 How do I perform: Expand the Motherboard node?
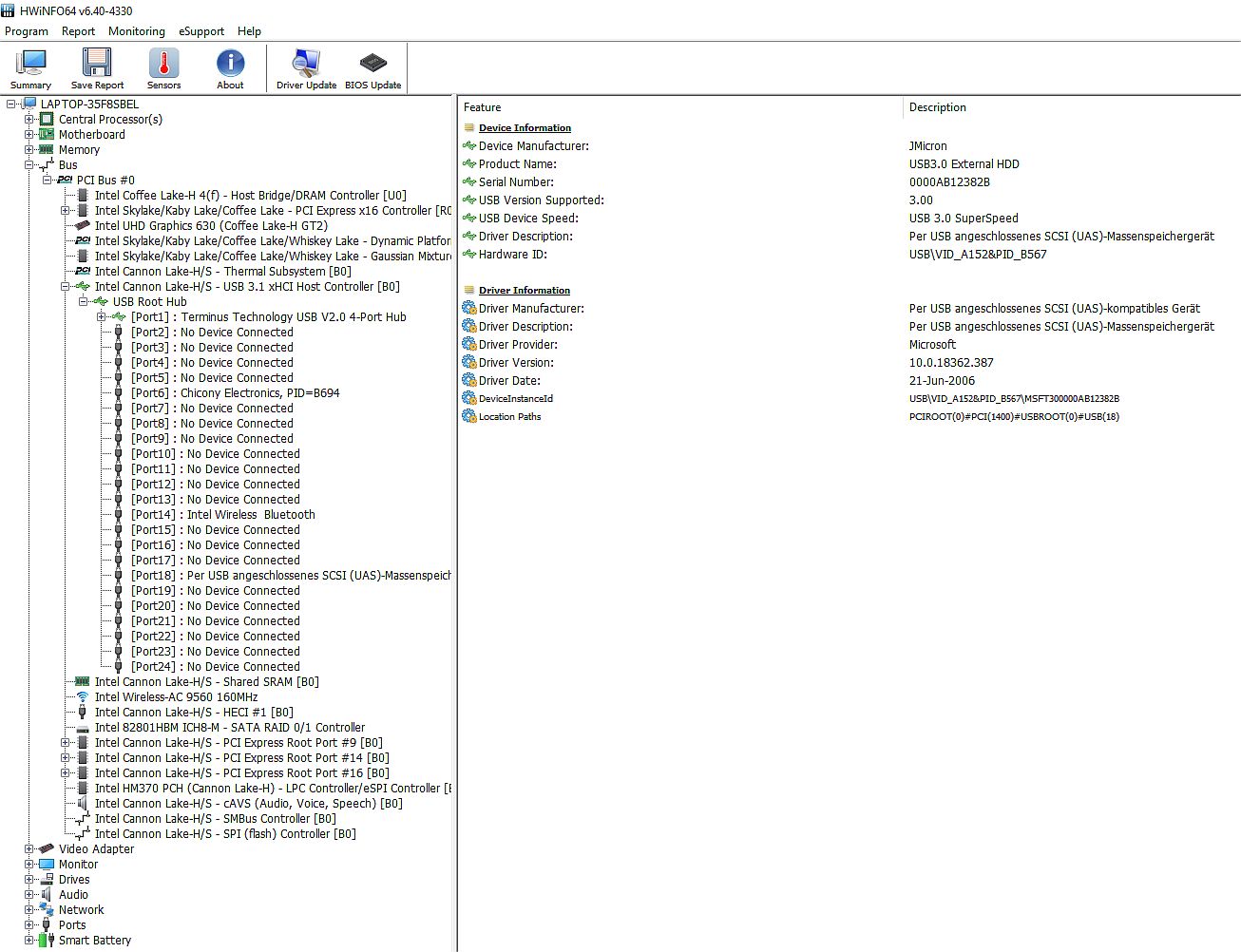click(x=29, y=135)
